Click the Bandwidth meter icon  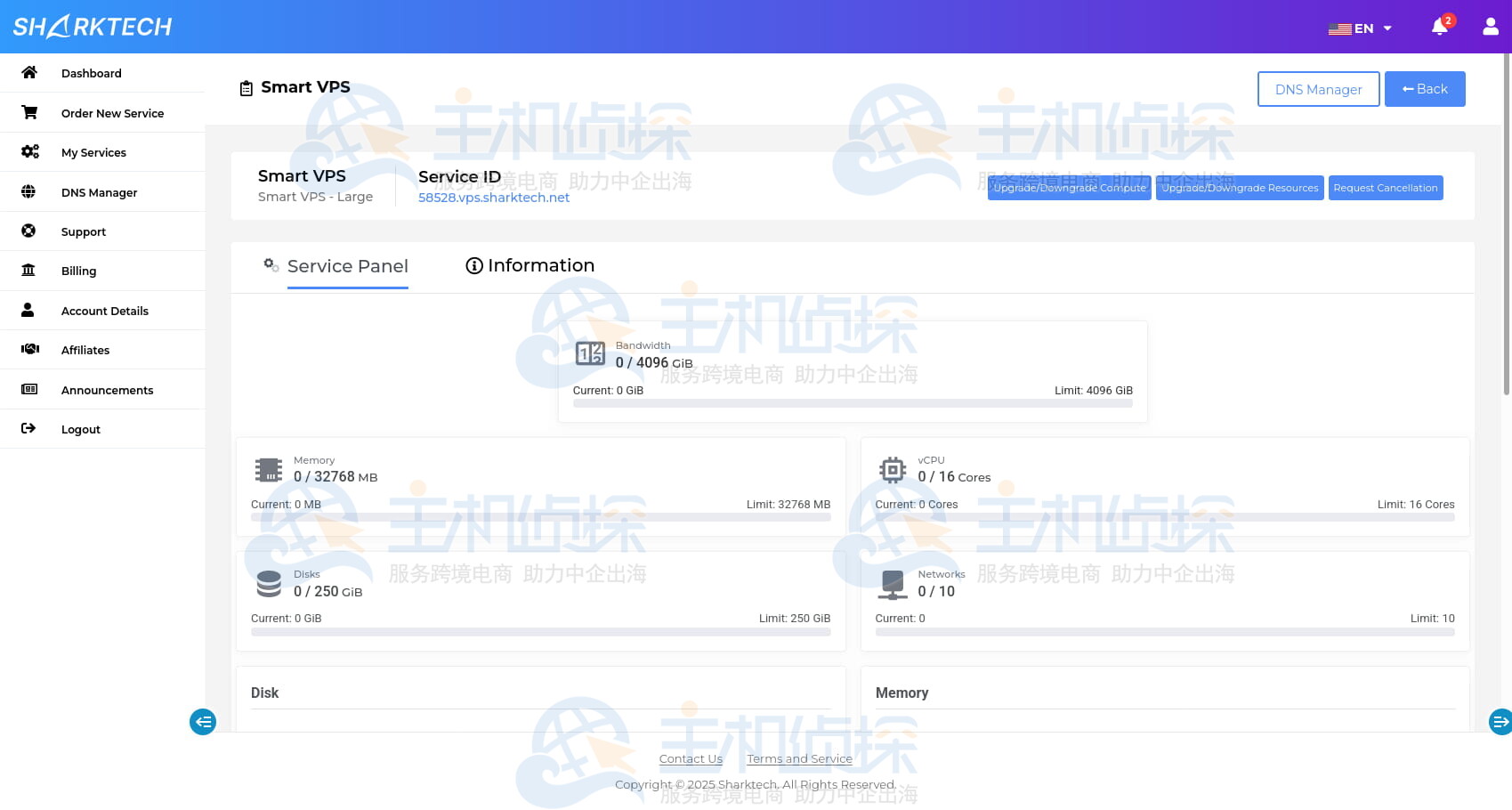(x=590, y=353)
